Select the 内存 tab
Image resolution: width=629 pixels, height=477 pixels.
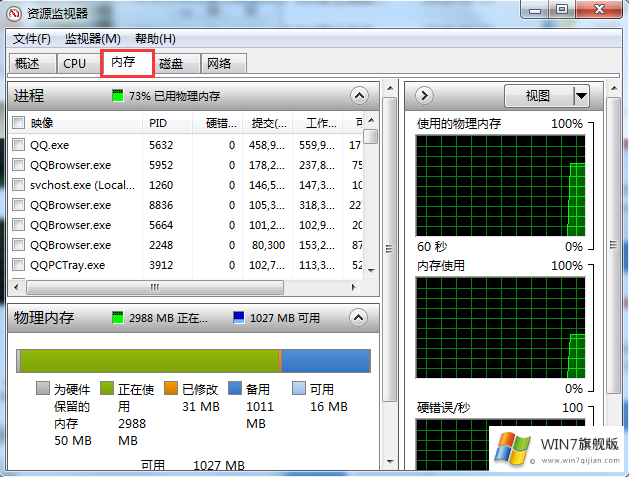pos(127,63)
